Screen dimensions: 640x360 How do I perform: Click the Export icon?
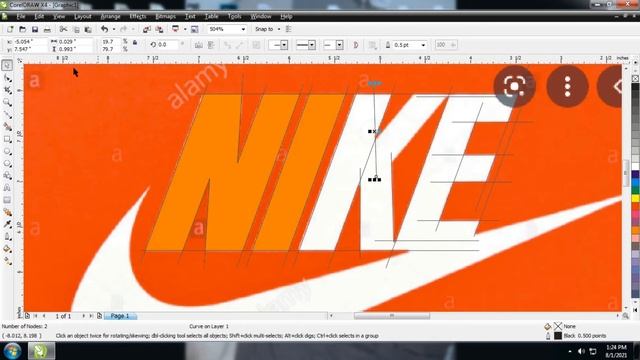tap(160, 29)
